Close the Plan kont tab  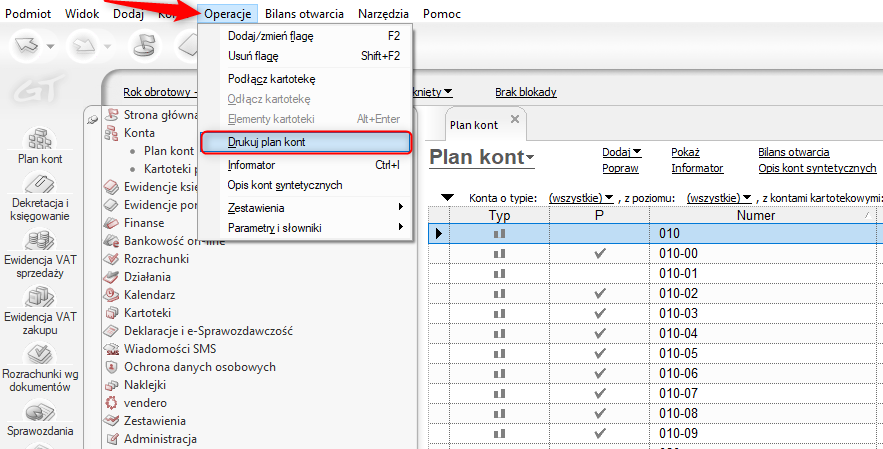(515, 120)
